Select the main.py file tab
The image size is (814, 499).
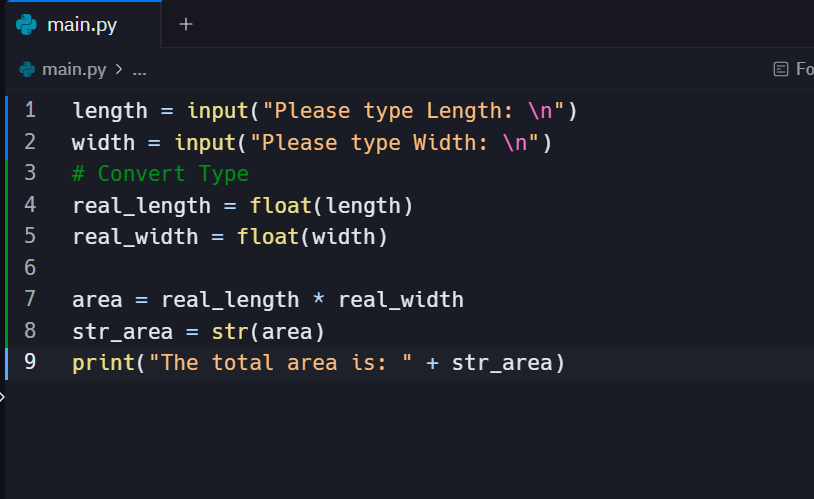[84, 24]
